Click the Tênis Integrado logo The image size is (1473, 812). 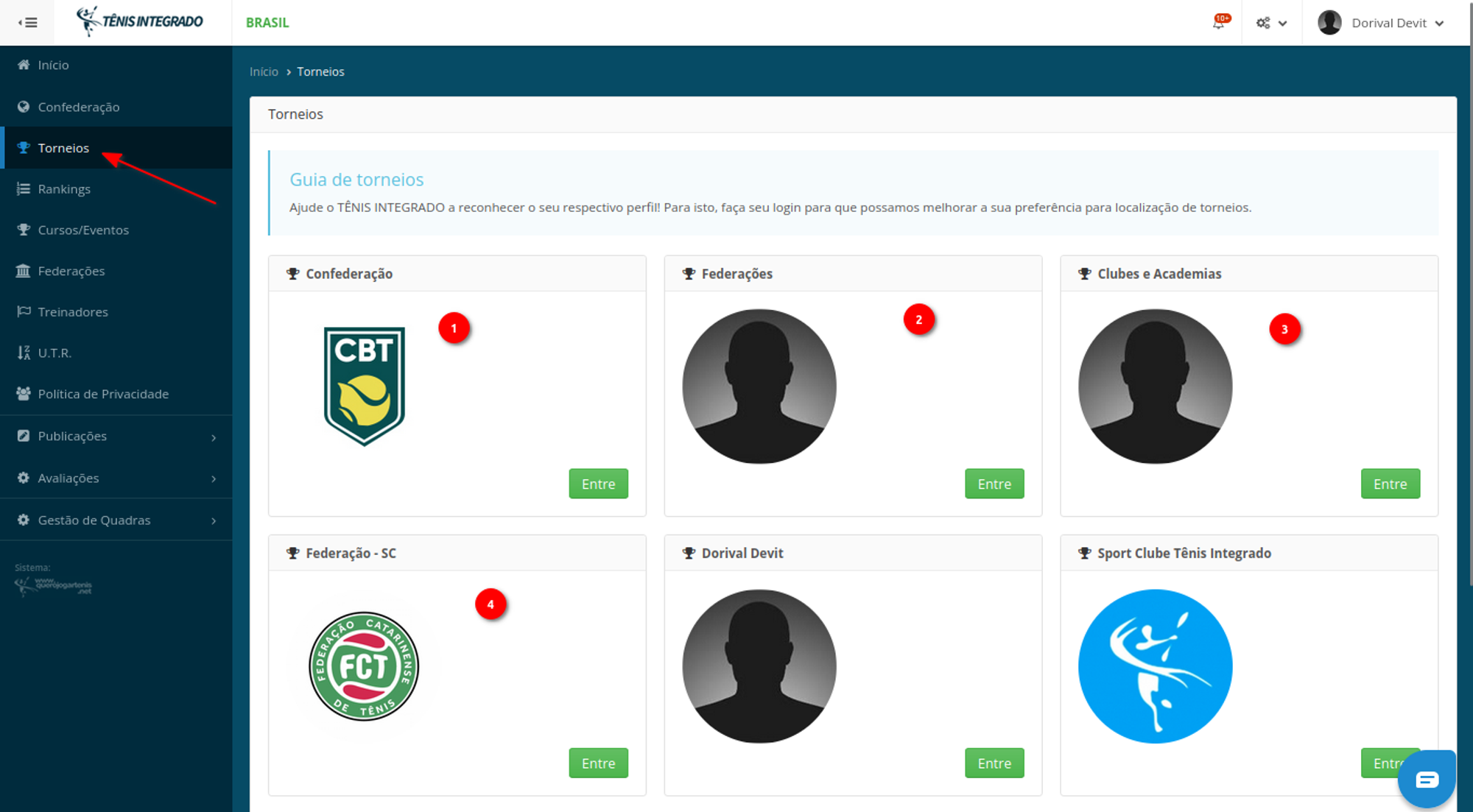141,21
